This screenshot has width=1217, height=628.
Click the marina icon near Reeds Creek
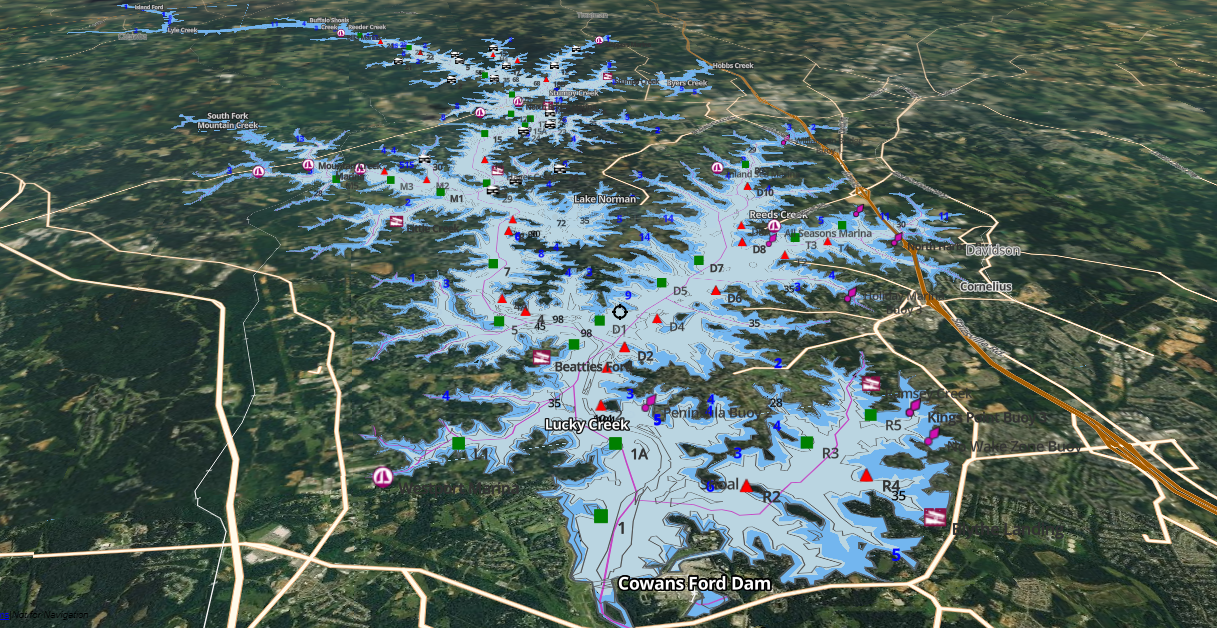click(x=774, y=227)
